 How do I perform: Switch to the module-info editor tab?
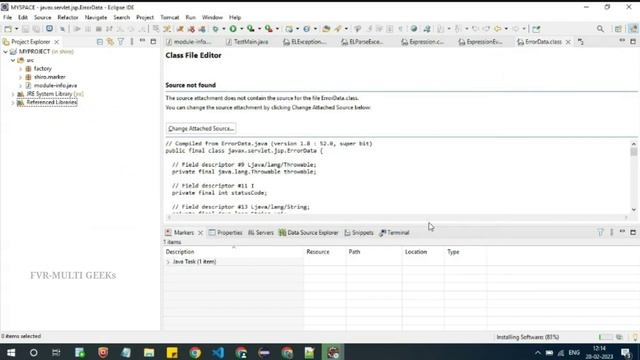pos(189,42)
